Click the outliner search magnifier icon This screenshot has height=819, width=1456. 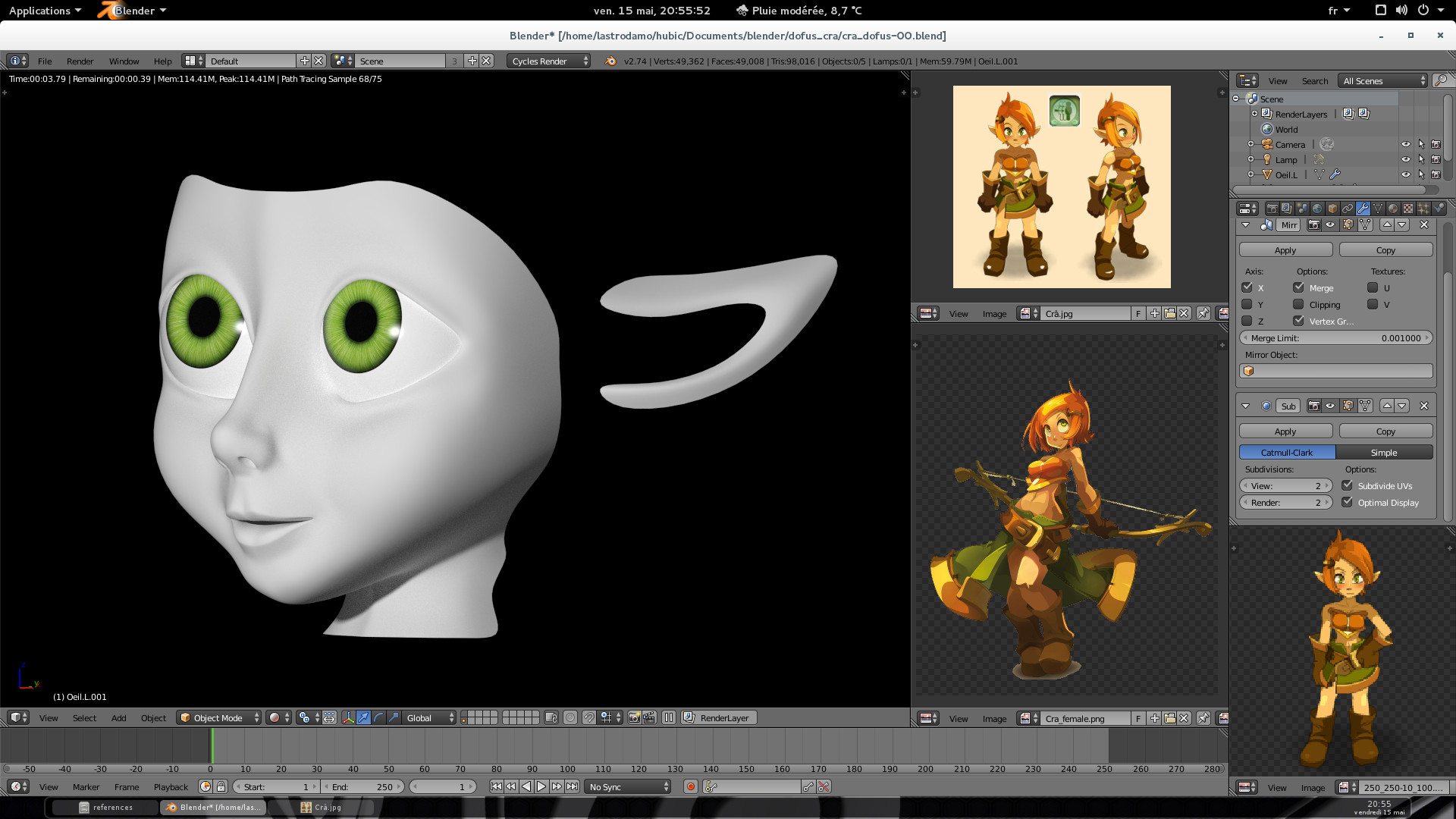coord(1441,80)
